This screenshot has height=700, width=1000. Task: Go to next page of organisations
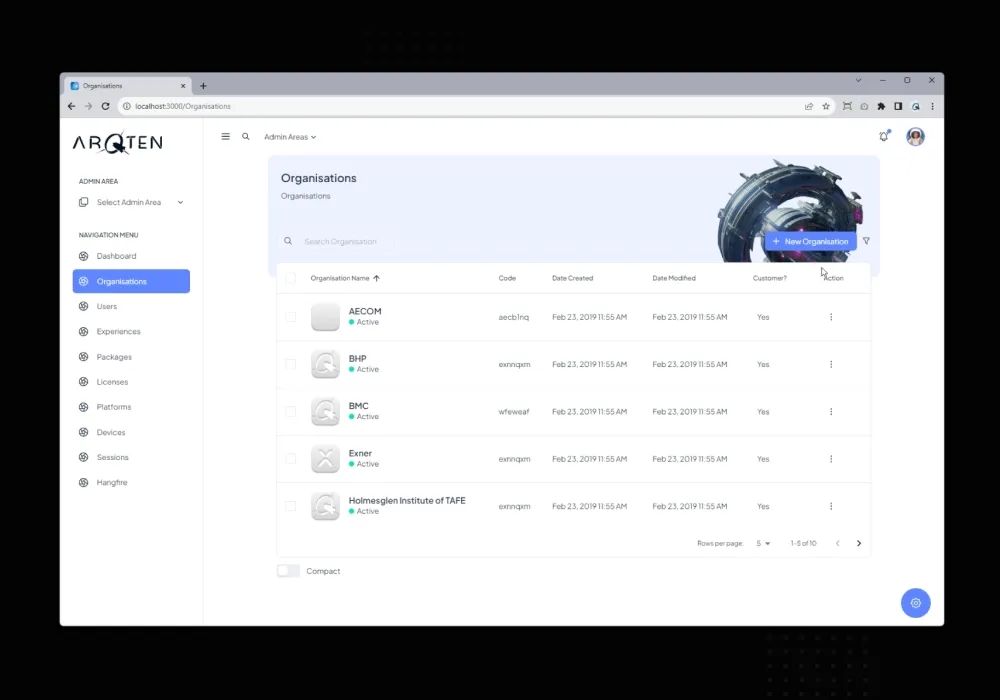tap(859, 543)
